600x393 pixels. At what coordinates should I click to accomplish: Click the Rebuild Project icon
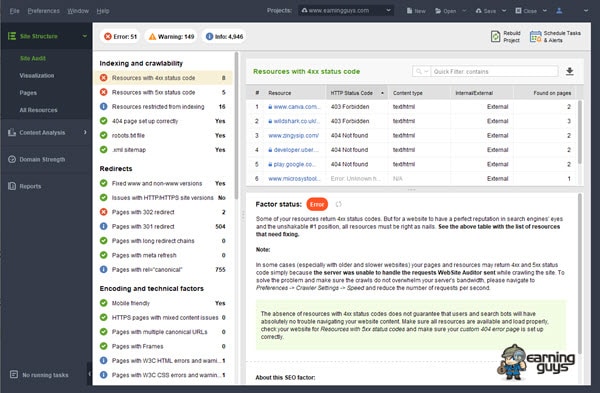pyautogui.click(x=495, y=36)
